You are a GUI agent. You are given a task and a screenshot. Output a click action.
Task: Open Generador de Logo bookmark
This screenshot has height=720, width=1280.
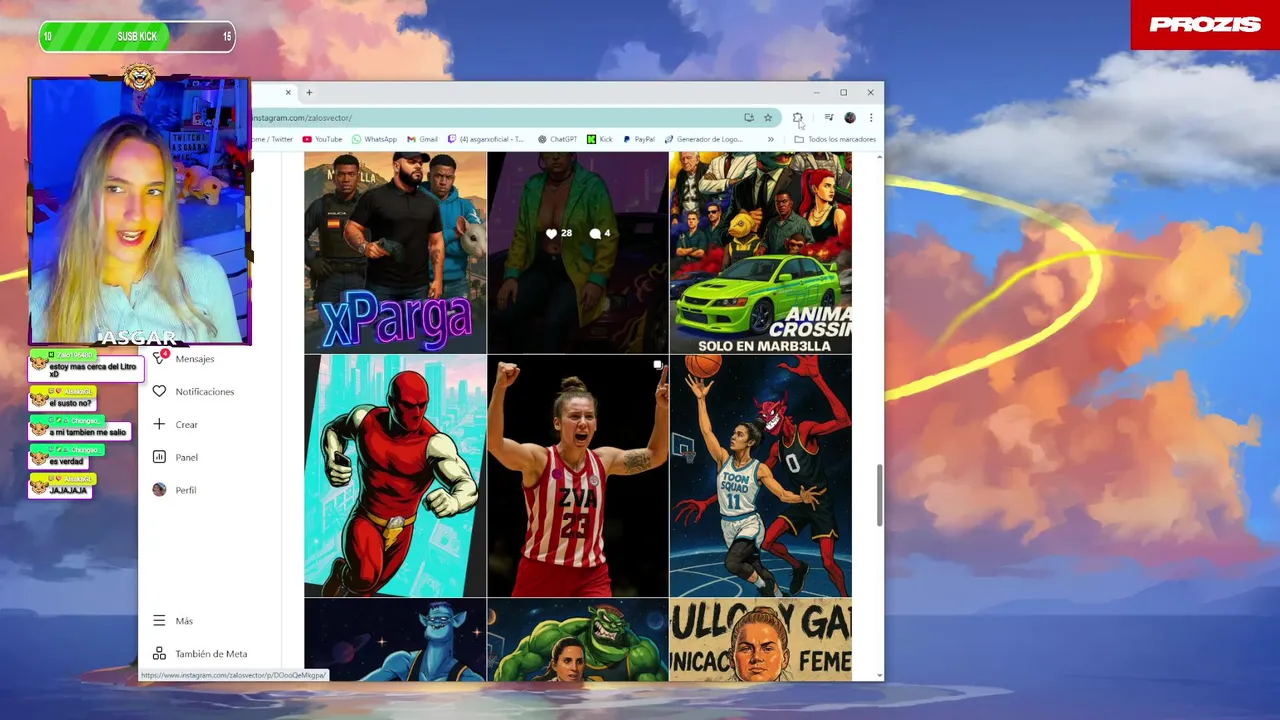pos(703,140)
